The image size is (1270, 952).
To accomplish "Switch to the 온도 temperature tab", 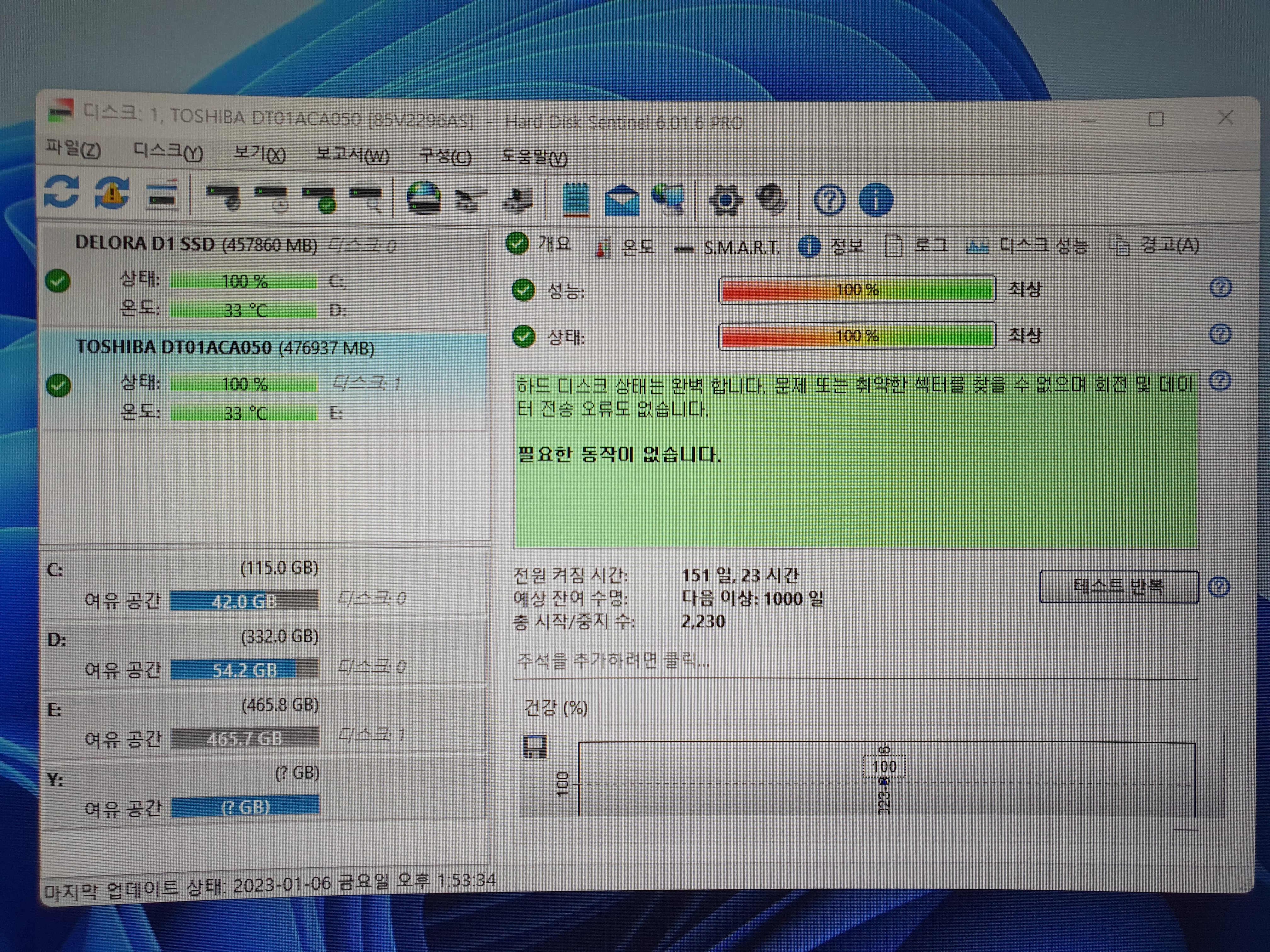I will coord(624,247).
